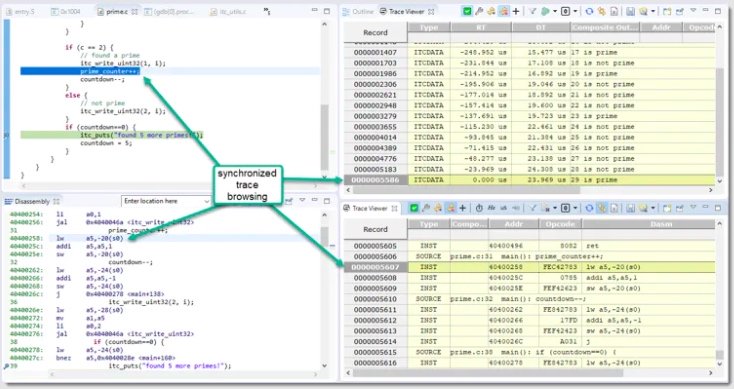Screen dimensions: 734x389
Task: Click the Addr column header in lower Trace Viewer
Action: point(513,224)
